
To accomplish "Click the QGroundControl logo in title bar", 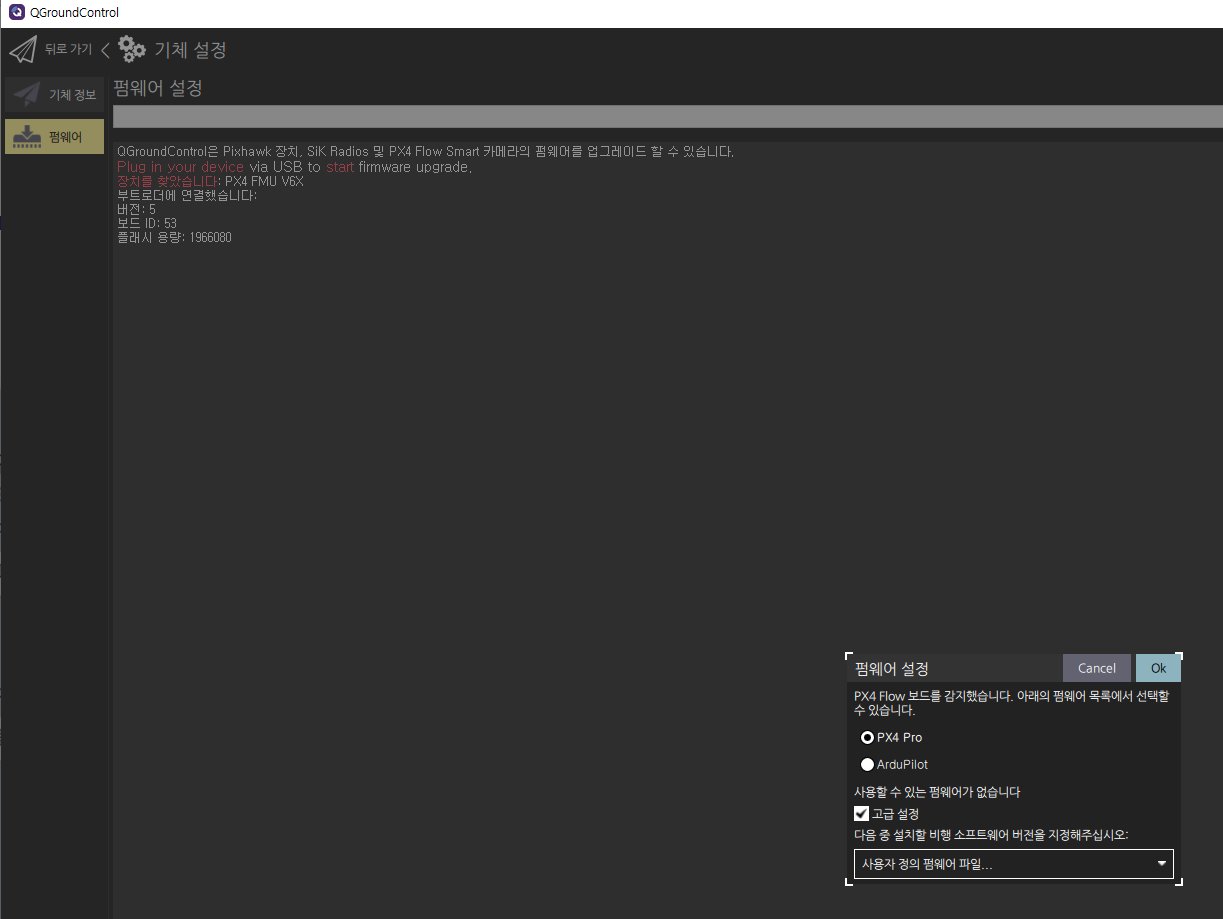I will click(16, 13).
